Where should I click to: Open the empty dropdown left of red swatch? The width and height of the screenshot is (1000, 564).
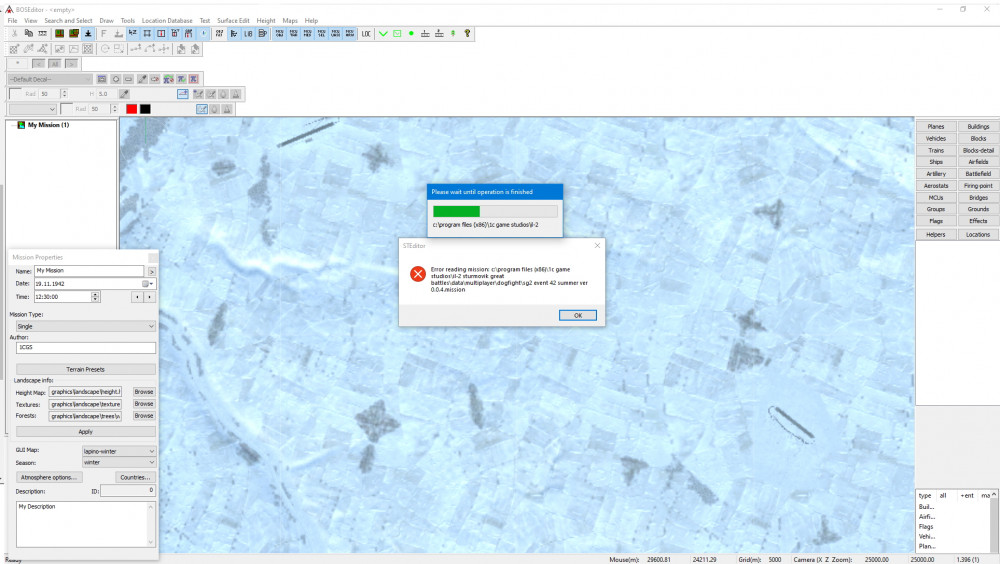tap(32, 109)
